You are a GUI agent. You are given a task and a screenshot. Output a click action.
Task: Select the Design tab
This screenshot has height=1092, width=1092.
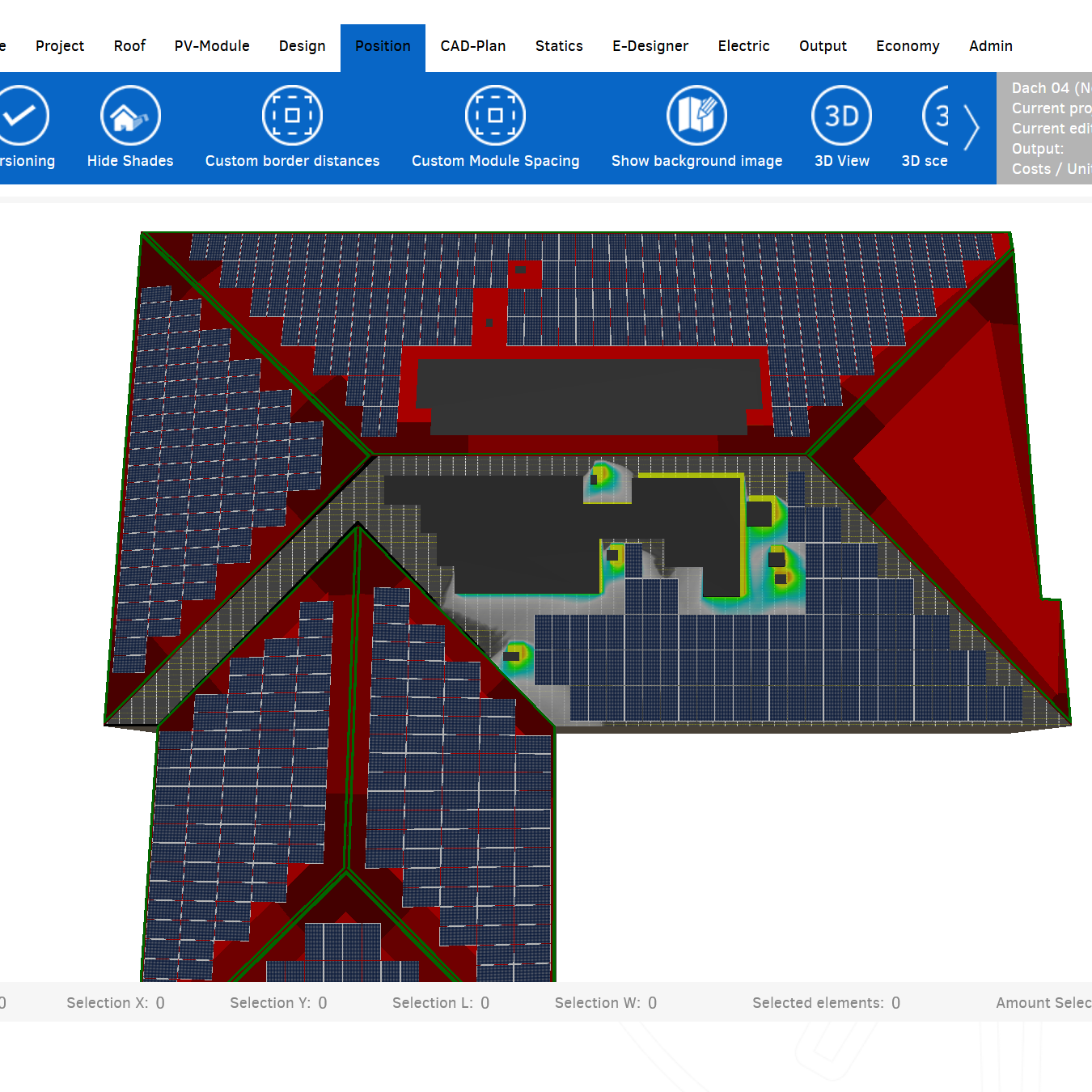(x=302, y=46)
